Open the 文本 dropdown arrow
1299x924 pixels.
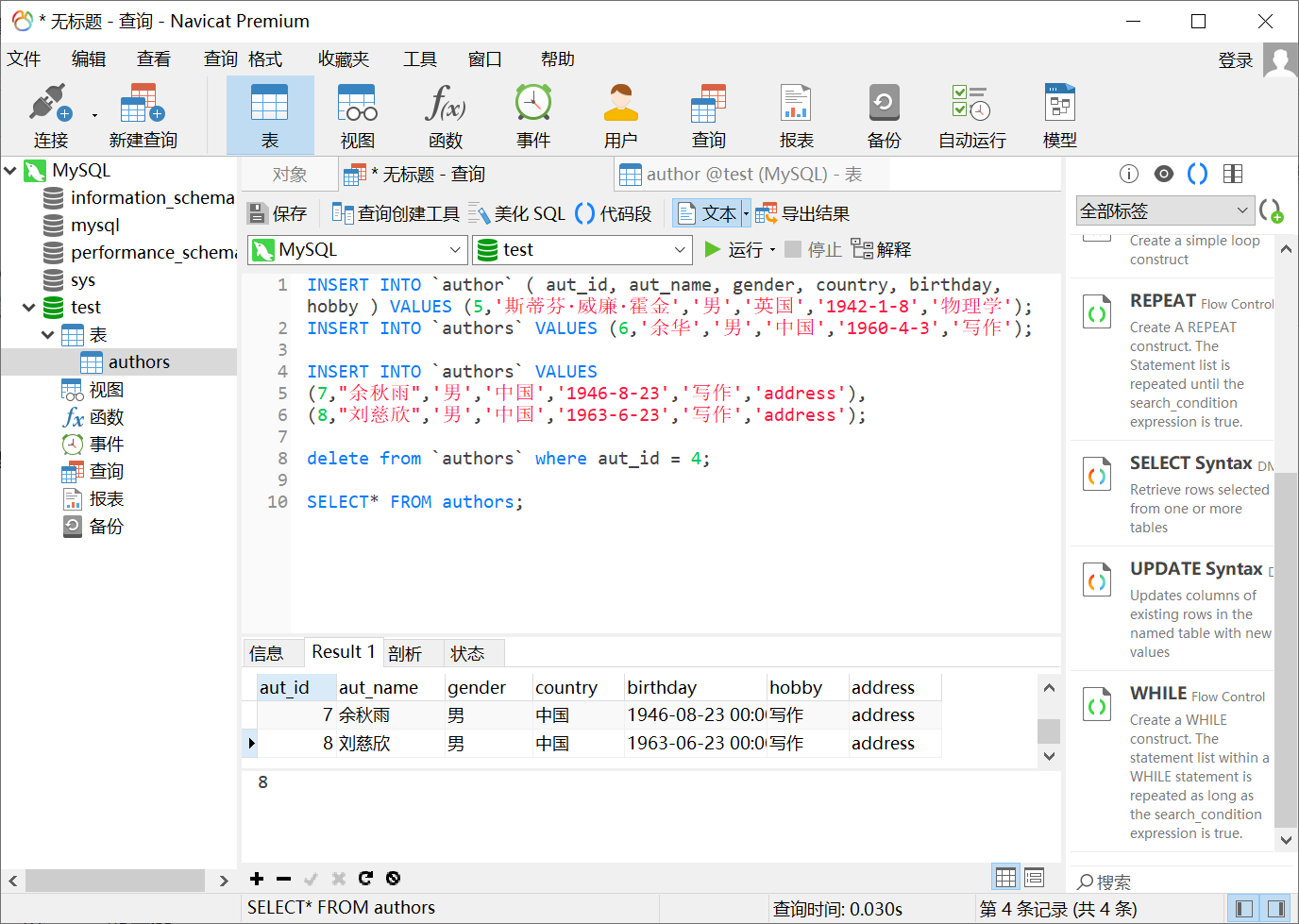click(746, 213)
